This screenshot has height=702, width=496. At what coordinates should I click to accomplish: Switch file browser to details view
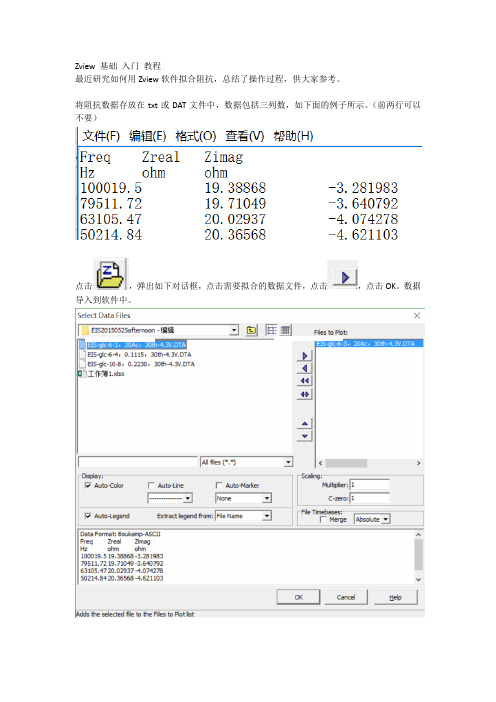(285, 330)
